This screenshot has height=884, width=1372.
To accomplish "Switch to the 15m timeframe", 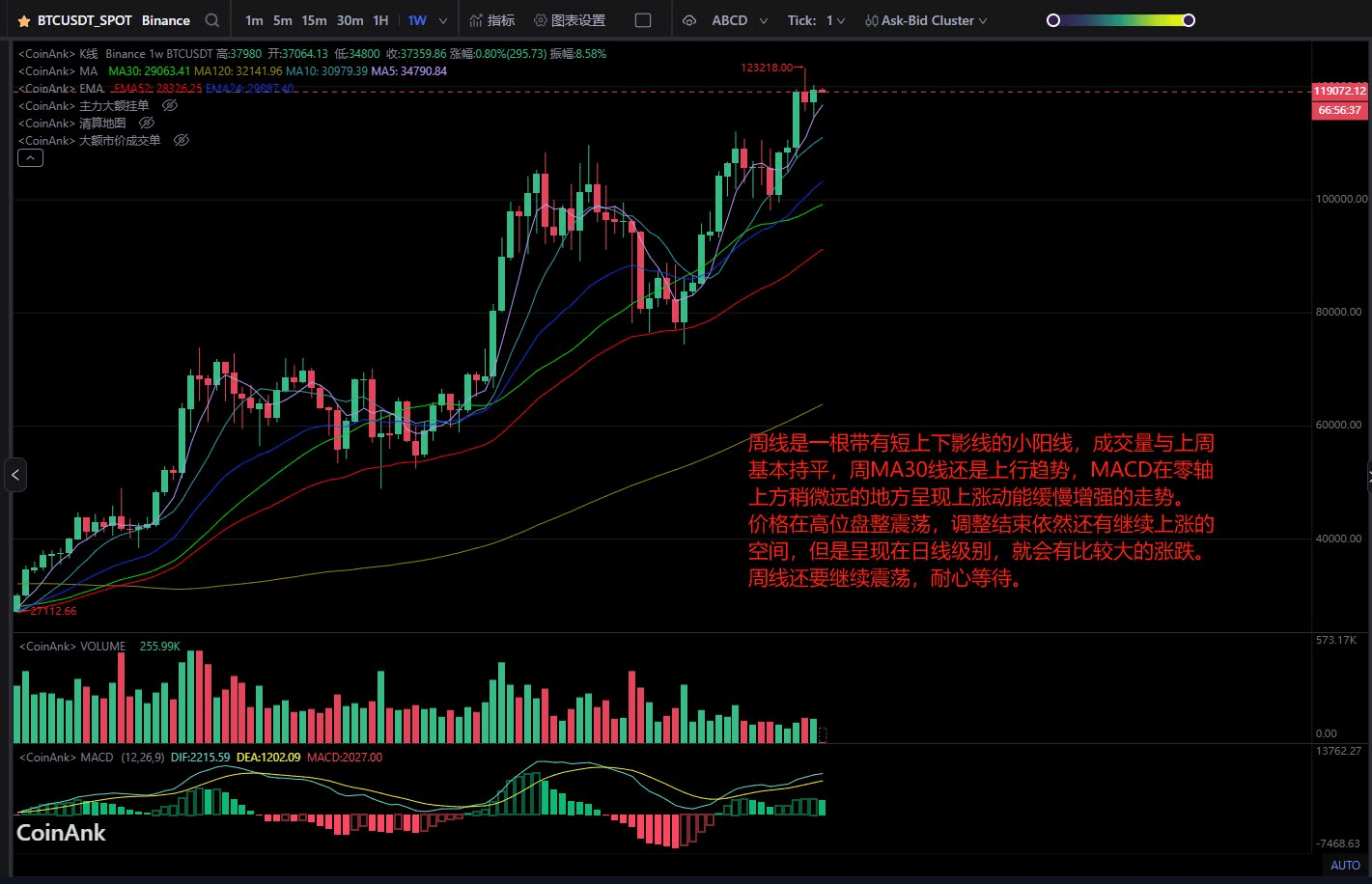I will pyautogui.click(x=314, y=20).
